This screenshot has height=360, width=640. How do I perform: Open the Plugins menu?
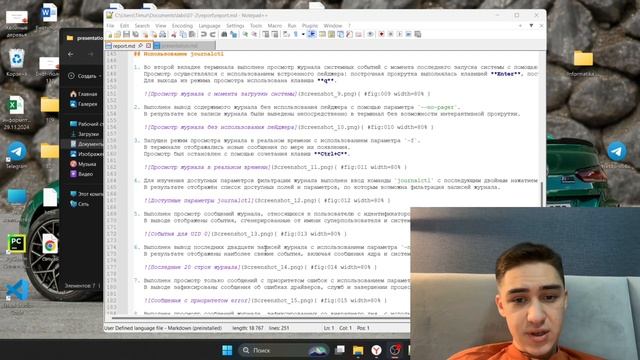310,26
